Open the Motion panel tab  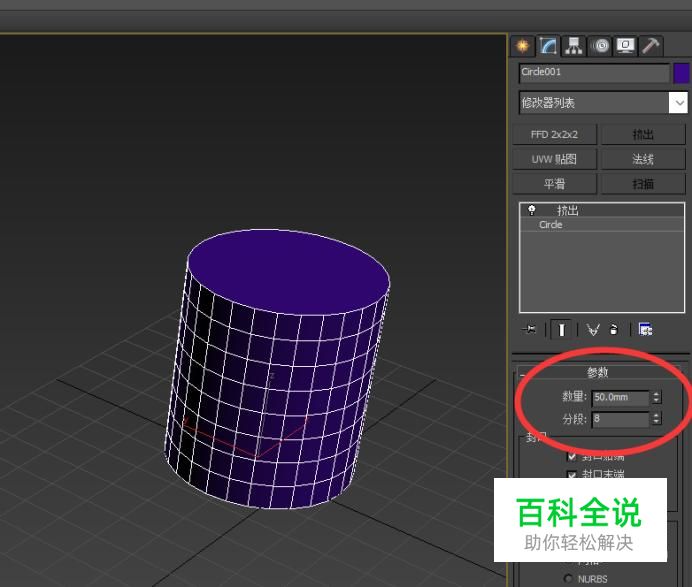[600, 46]
